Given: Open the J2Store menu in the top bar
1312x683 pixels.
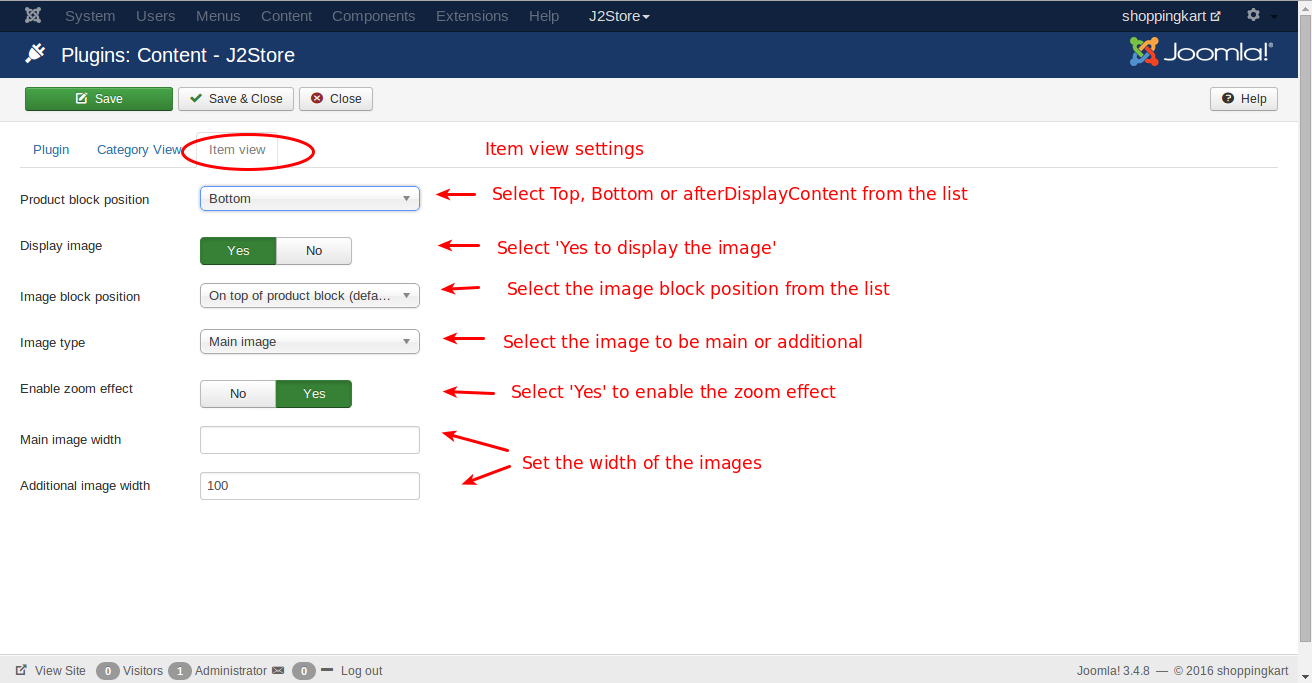Looking at the screenshot, I should coord(619,15).
